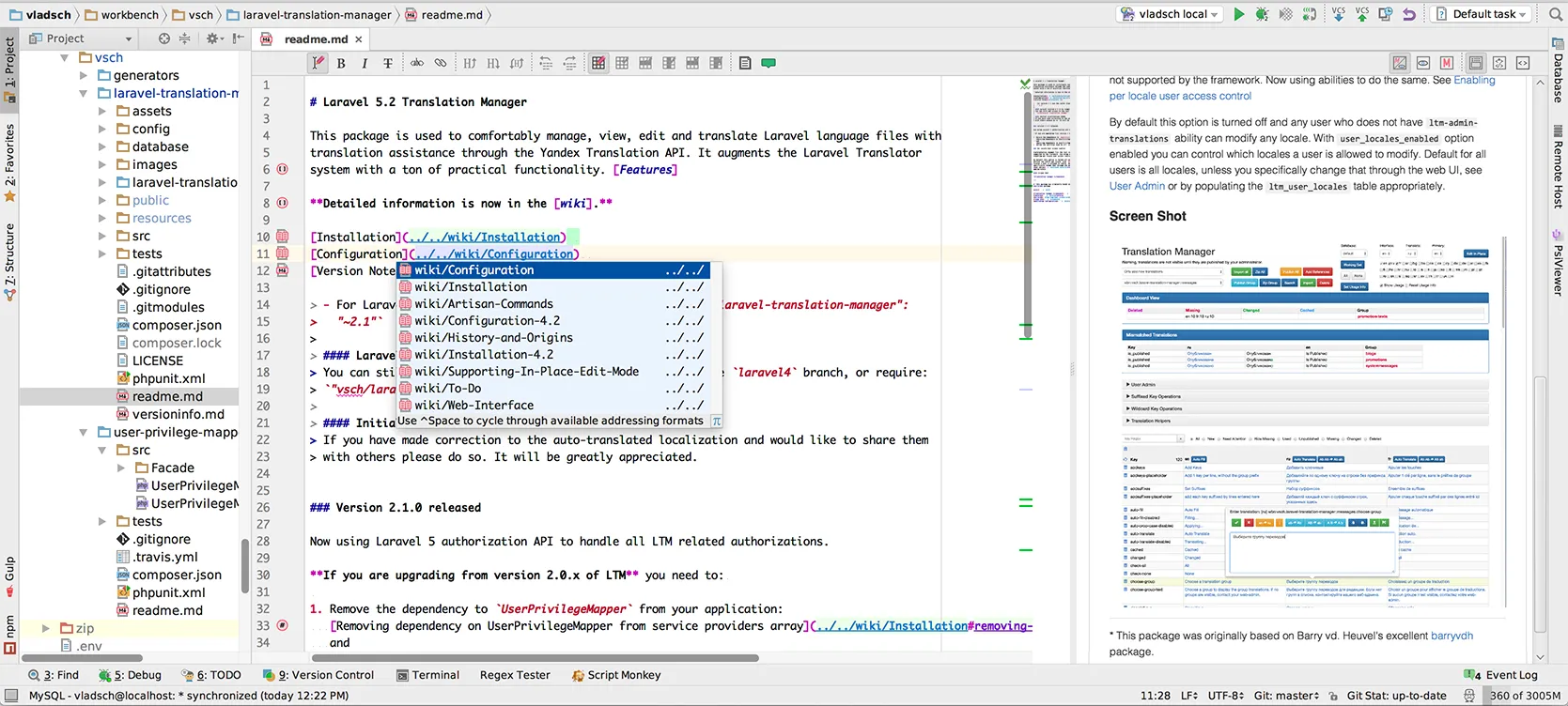The image size is (1568, 706).
Task: Open the Terminal tool window tab
Action: 427,675
